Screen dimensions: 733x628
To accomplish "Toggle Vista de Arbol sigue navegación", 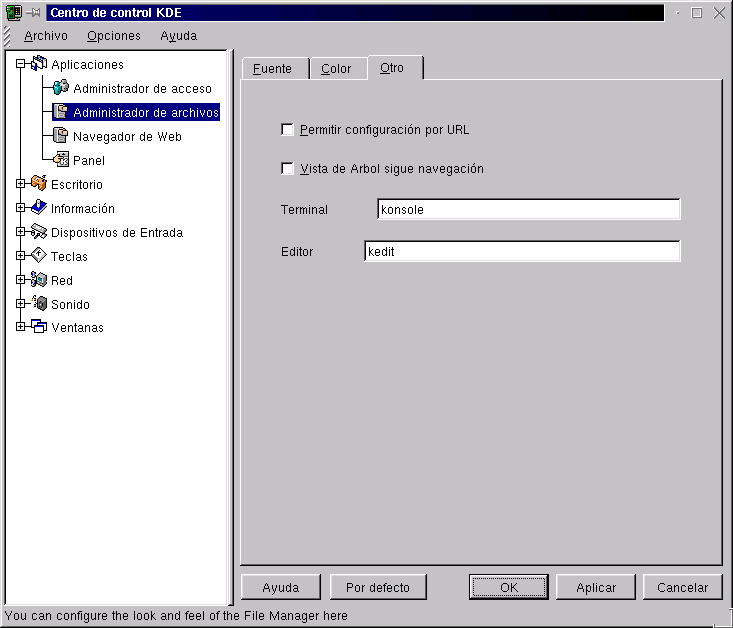I will pos(288,169).
